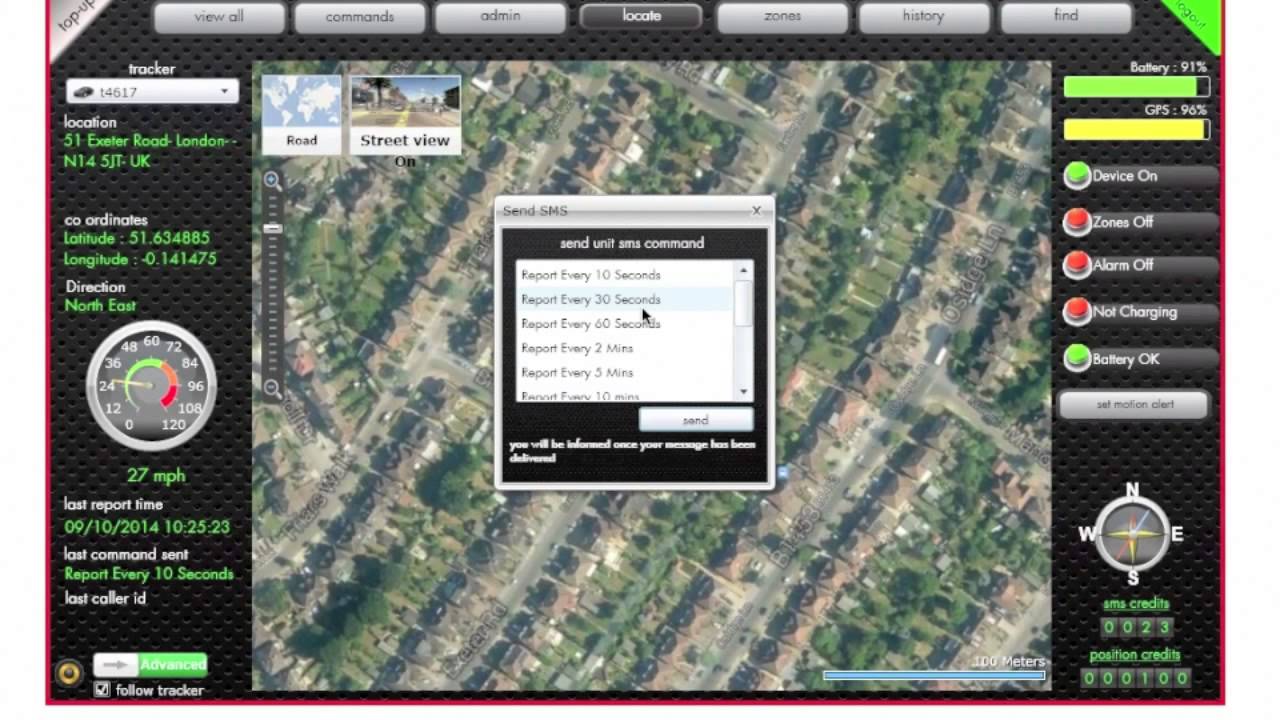Click the sms credits counter

point(1136,627)
